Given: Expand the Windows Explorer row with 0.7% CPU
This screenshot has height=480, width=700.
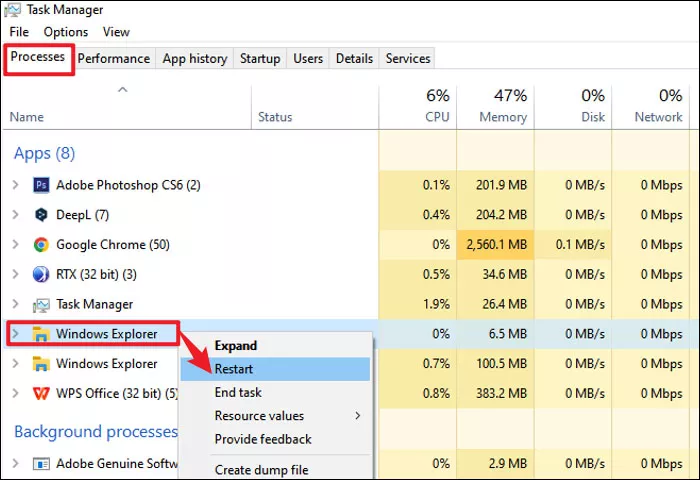Looking at the screenshot, I should (x=16, y=363).
